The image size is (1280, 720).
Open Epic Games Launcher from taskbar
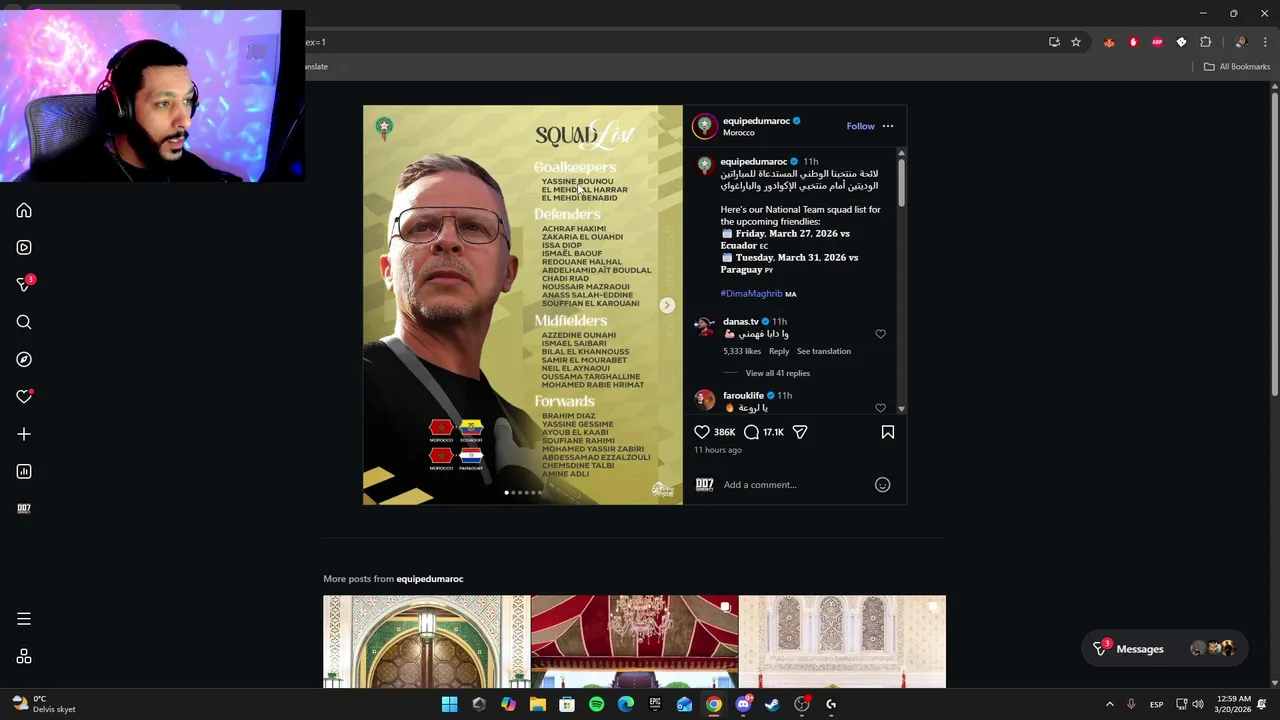655,704
